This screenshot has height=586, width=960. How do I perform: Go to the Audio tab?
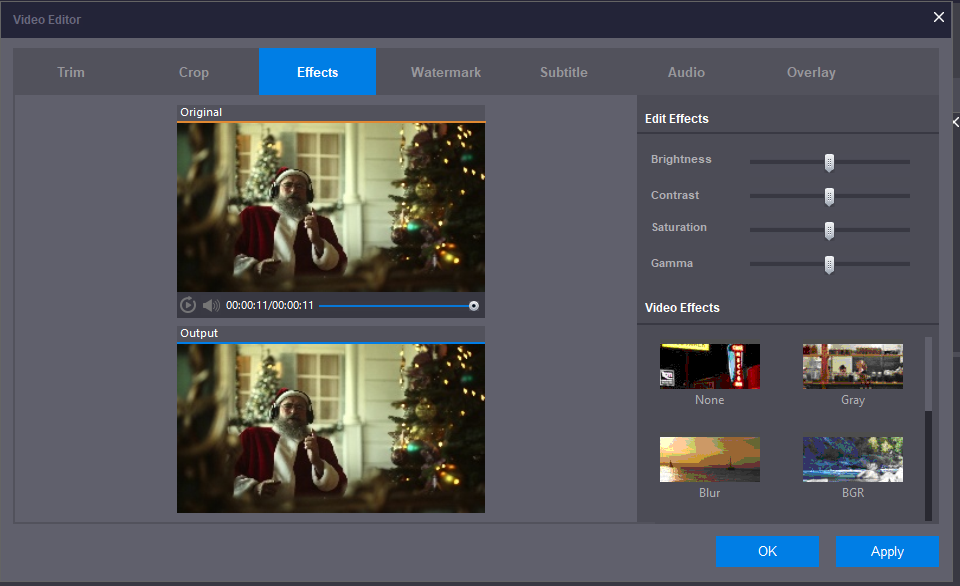pos(686,72)
